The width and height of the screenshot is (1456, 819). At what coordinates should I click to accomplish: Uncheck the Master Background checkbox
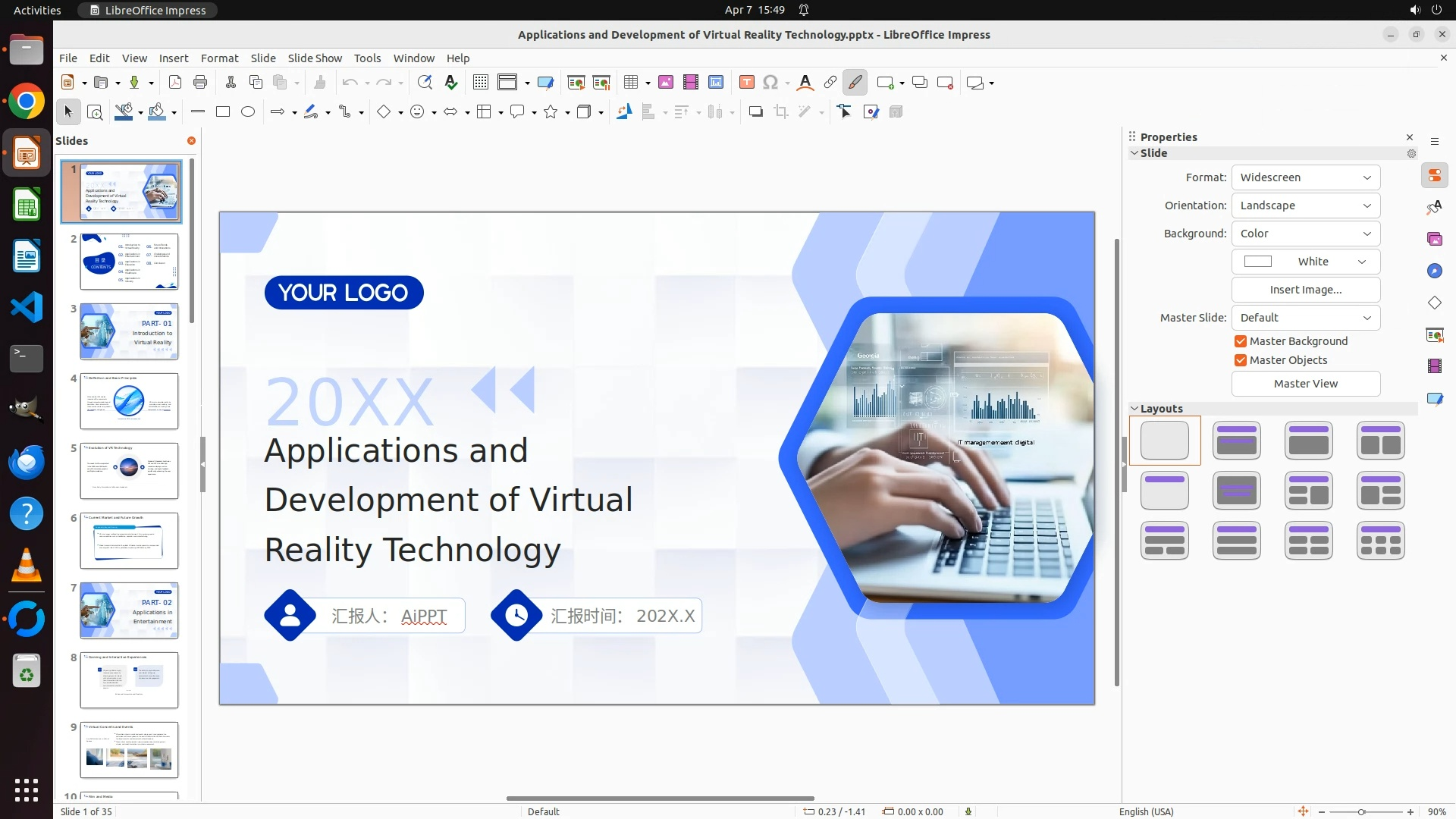pos(1241,341)
